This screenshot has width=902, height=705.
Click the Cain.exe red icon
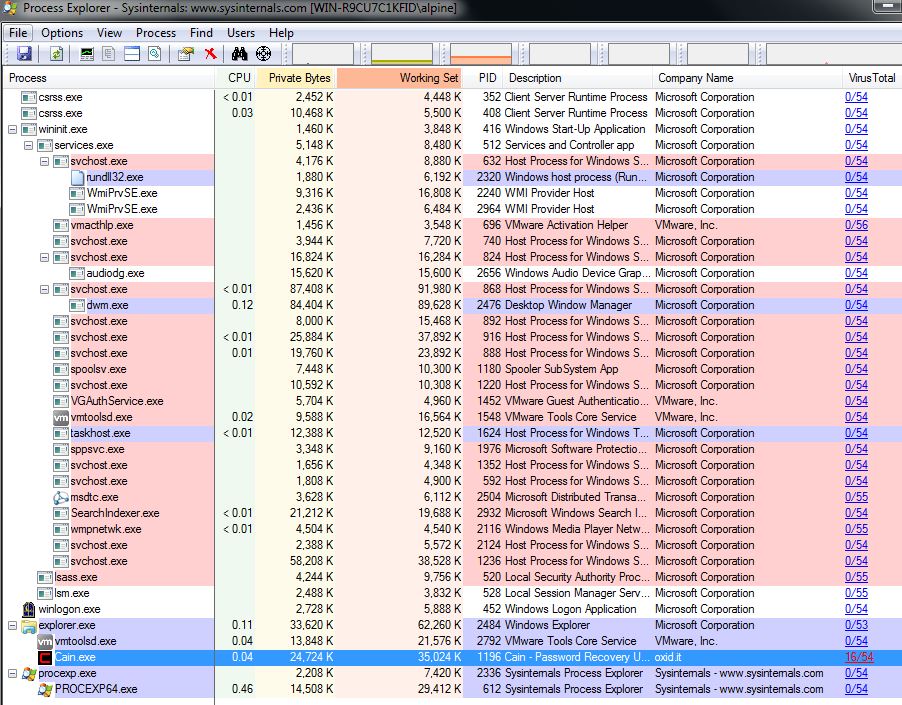[45, 657]
